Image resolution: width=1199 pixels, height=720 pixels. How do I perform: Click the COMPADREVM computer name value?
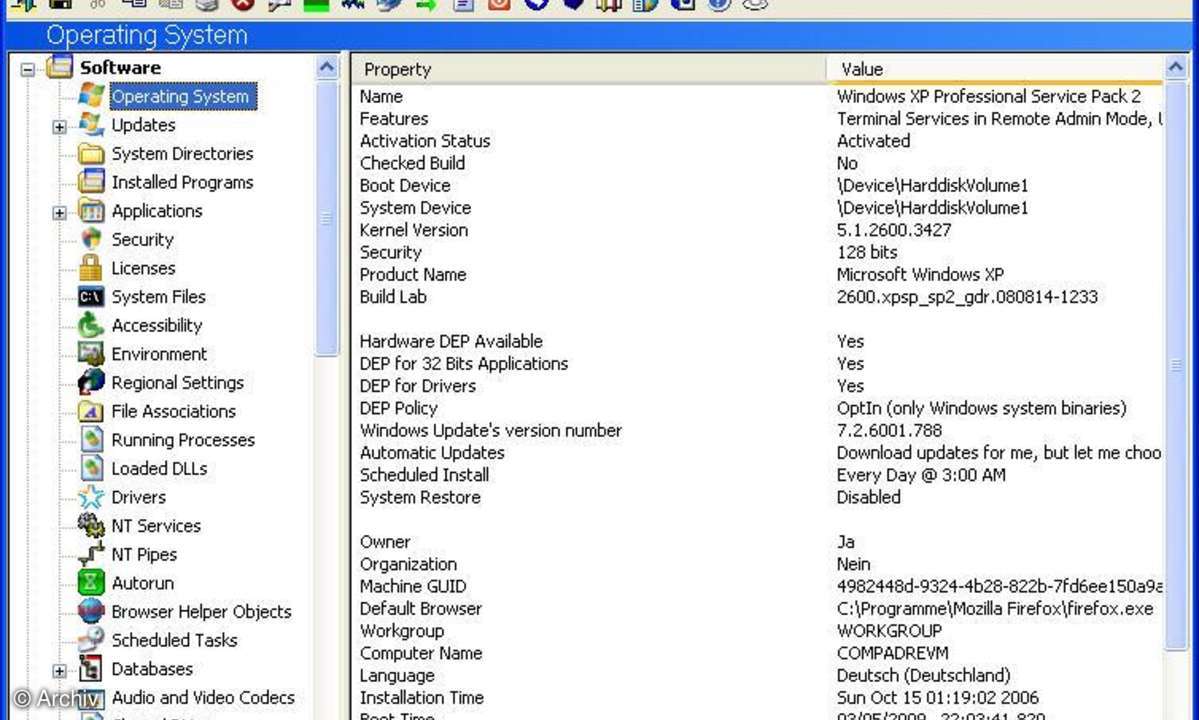click(892, 653)
